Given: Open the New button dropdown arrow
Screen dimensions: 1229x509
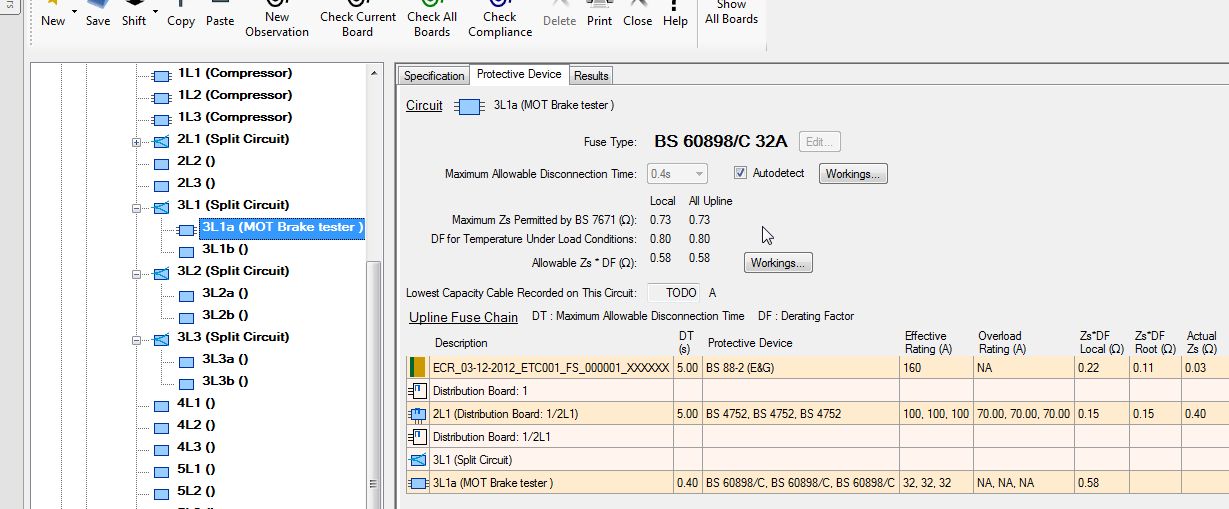Looking at the screenshot, I should coord(75,14).
